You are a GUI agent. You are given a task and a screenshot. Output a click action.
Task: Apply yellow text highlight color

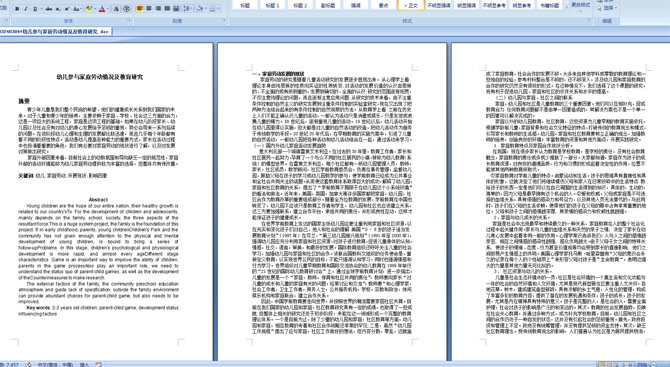click(89, 9)
